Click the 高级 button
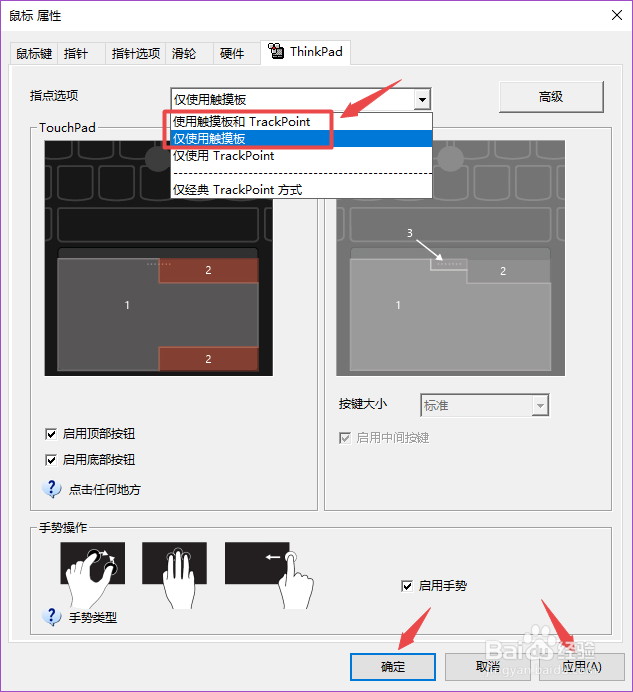 [551, 97]
